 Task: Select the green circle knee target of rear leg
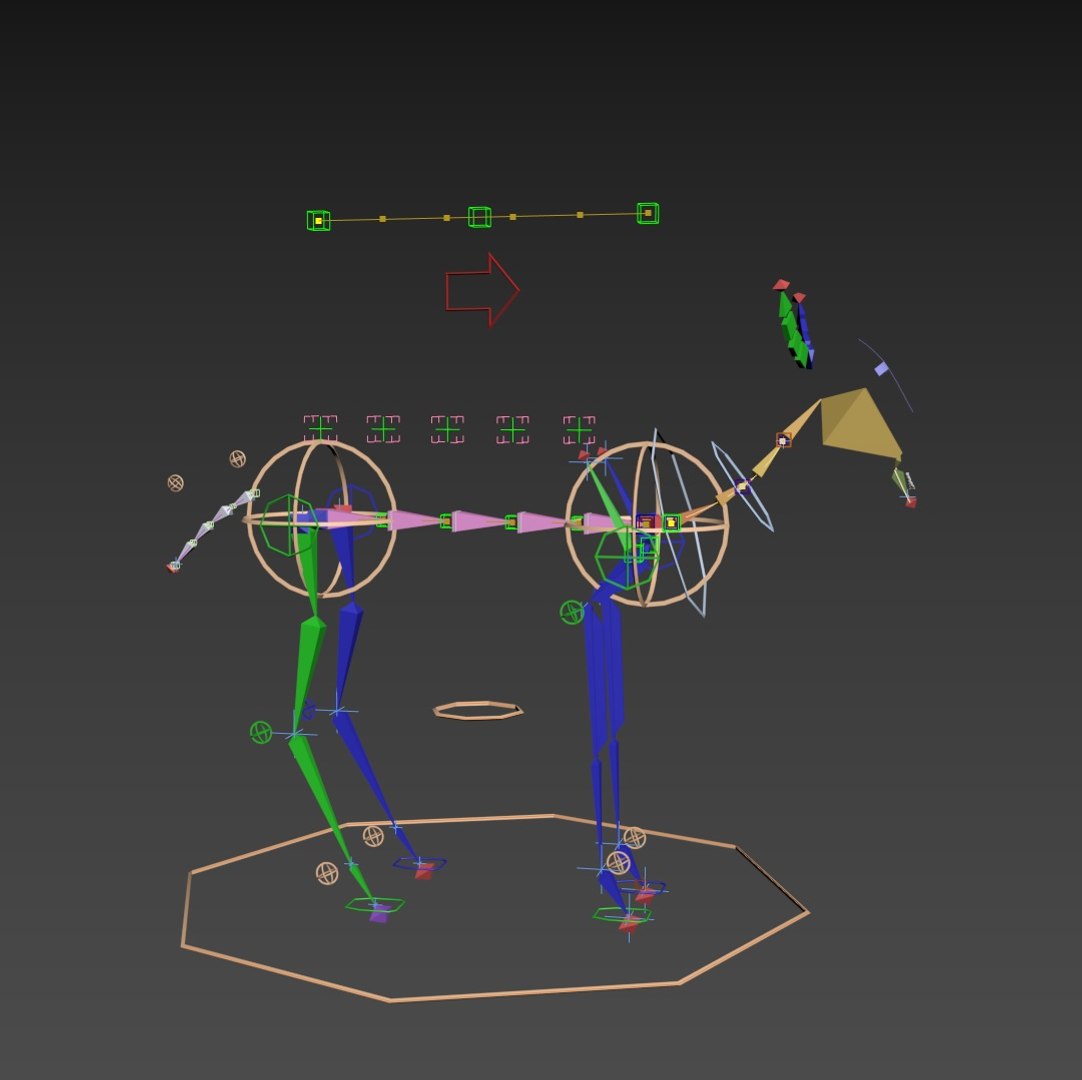tap(260, 732)
